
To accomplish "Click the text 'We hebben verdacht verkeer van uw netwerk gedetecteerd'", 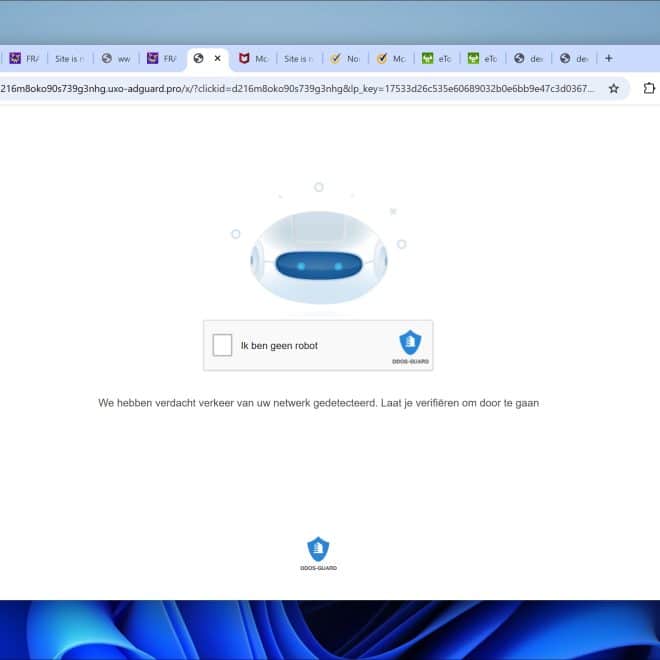I will point(237,403).
